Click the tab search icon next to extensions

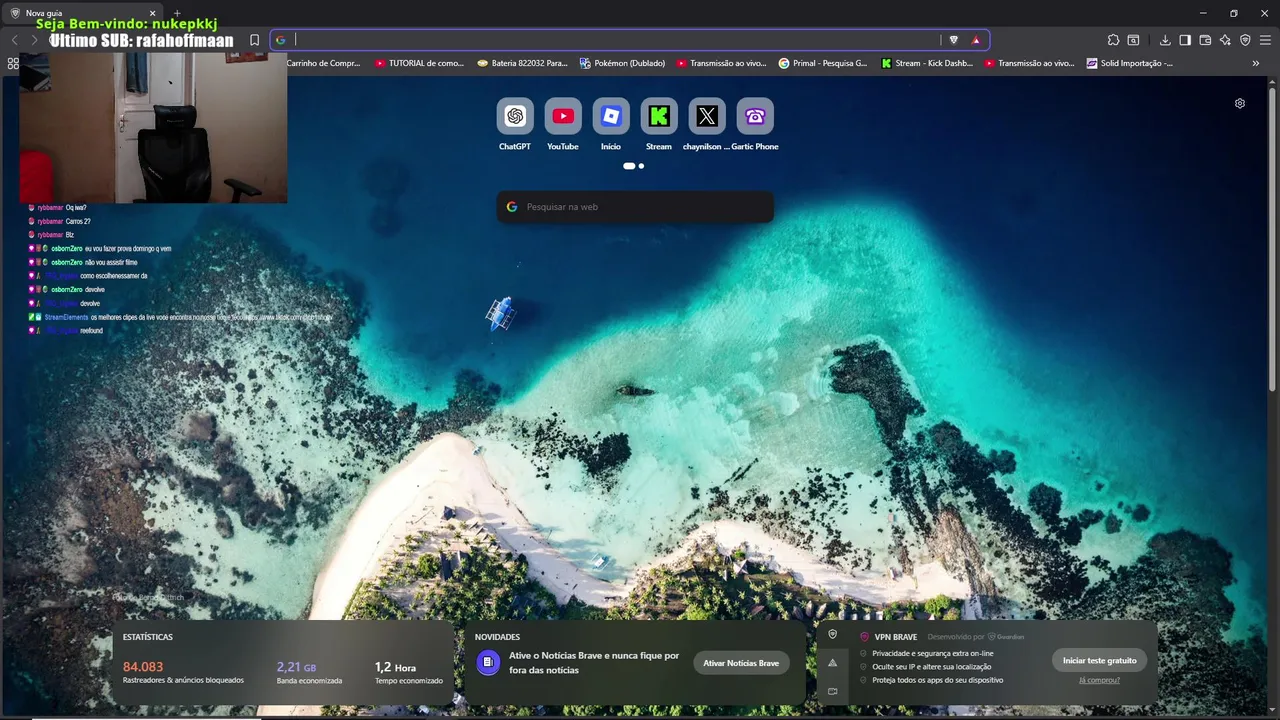(1133, 40)
